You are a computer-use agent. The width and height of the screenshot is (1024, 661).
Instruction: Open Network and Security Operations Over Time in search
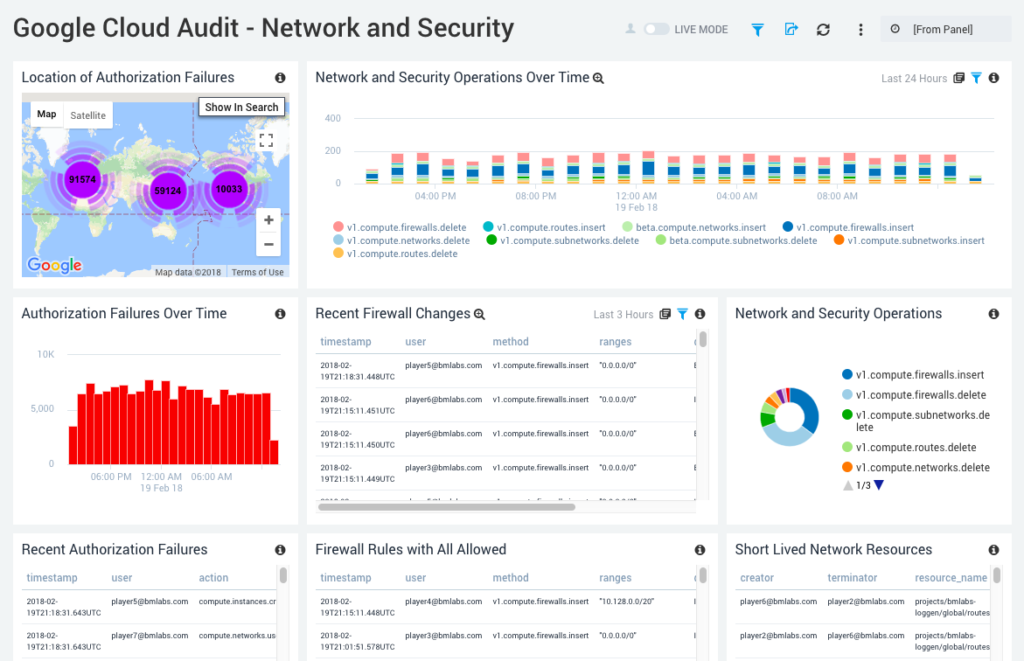coord(598,78)
